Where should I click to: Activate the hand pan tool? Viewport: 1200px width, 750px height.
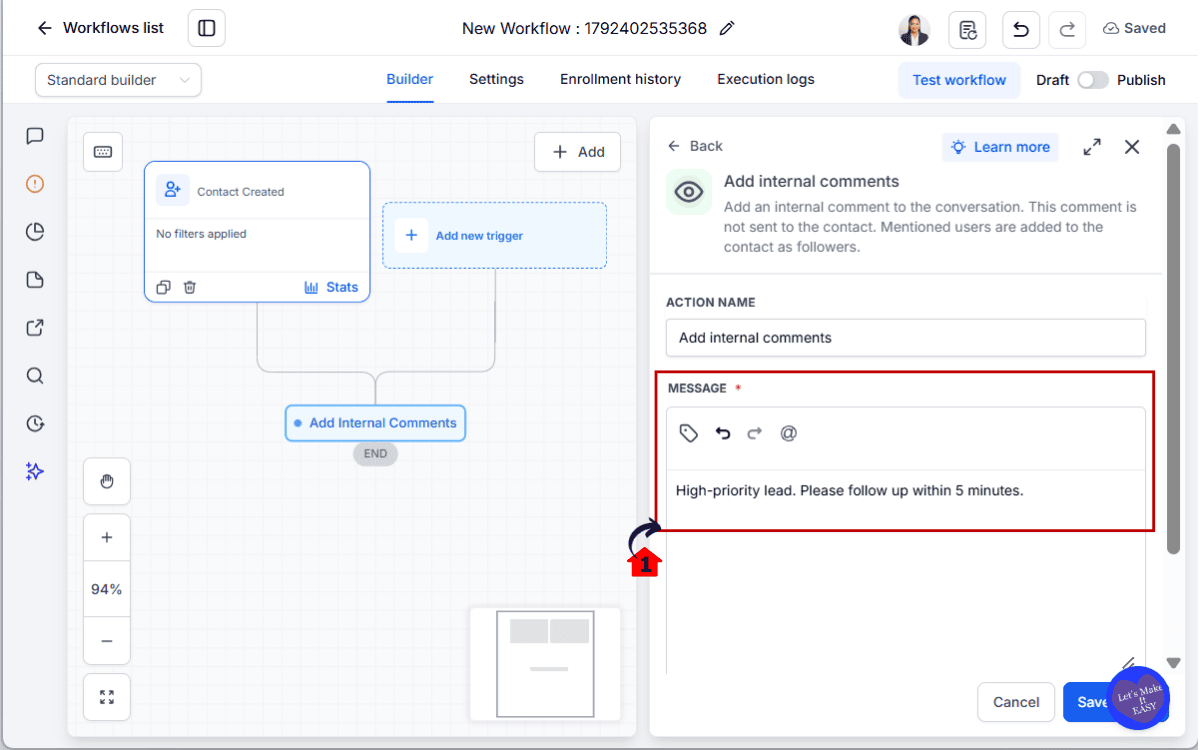pos(107,481)
